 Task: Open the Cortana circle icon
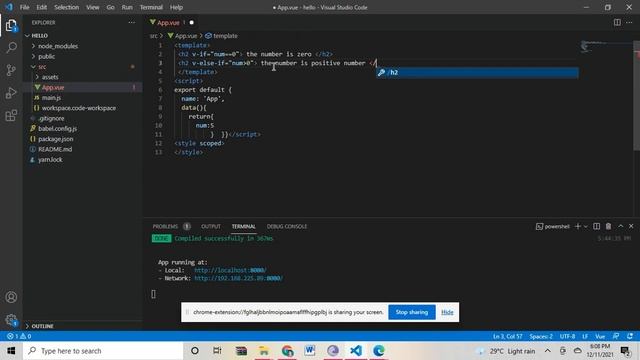pos(195,351)
